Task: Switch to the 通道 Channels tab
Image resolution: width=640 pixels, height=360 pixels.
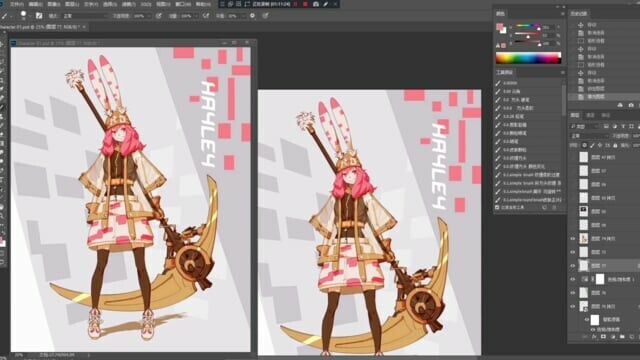Action: click(590, 116)
